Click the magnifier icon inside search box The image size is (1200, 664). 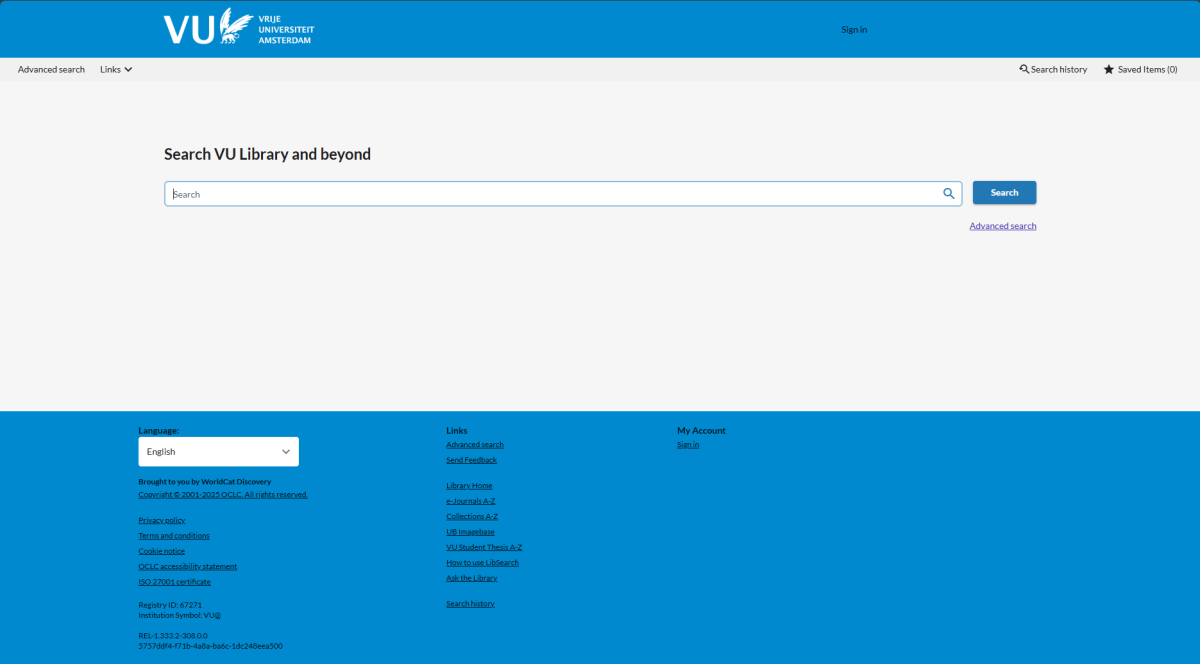[948, 194]
